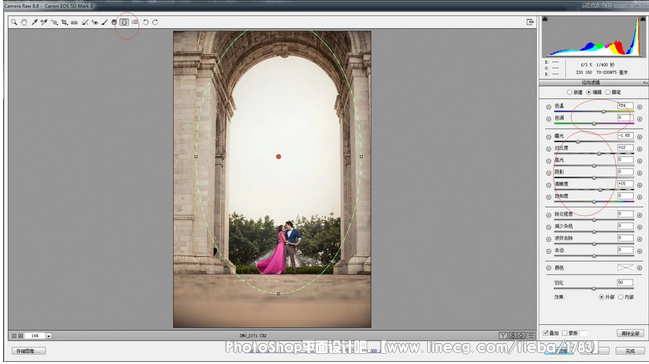Toggle shadow clipping warning on histogram
The height and width of the screenshot is (364, 649).
[x=545, y=19]
